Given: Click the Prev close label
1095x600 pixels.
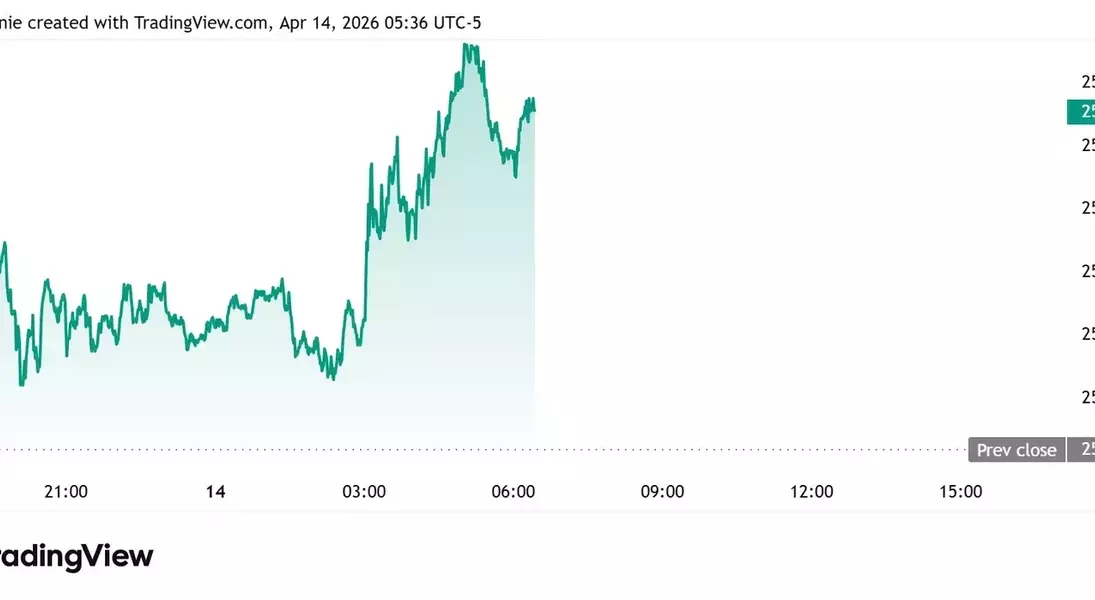Looking at the screenshot, I should tap(1016, 450).
